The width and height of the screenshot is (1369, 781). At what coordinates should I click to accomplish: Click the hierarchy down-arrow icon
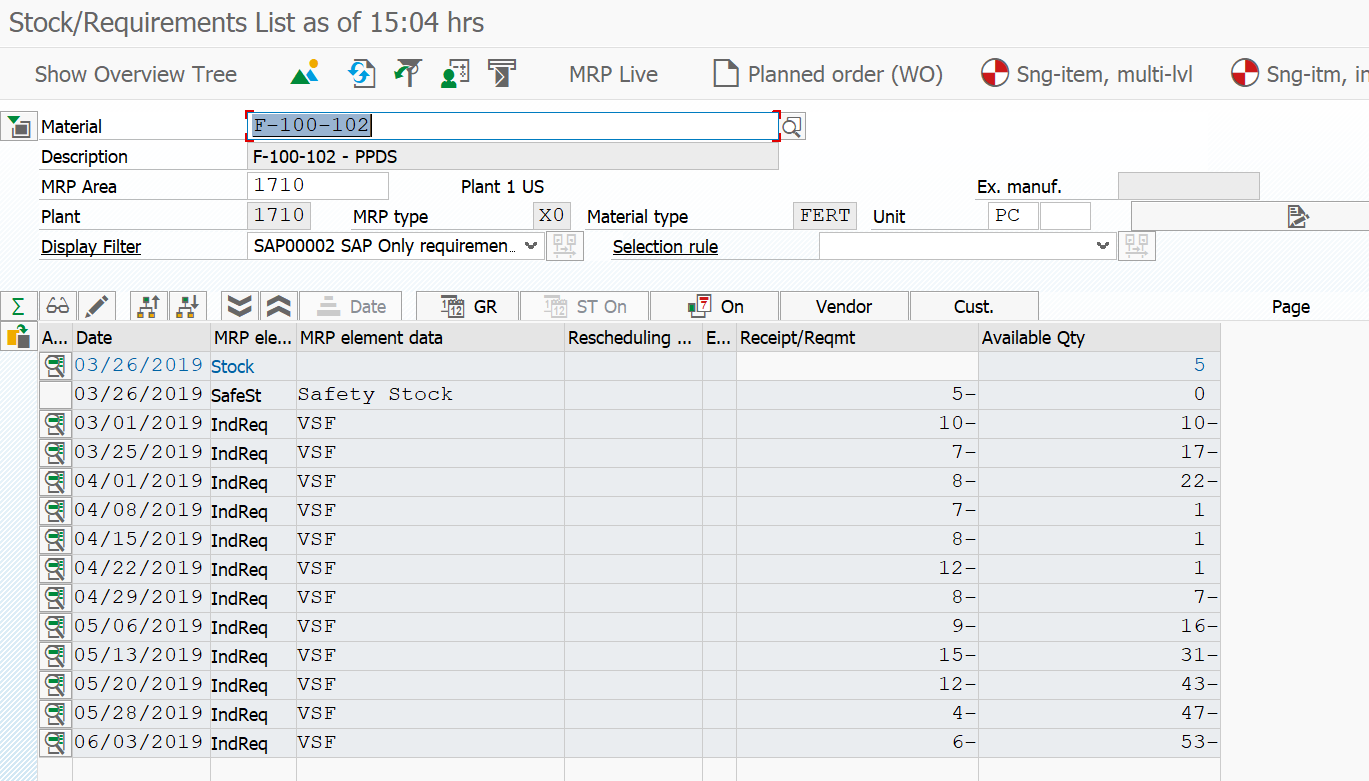pos(187,306)
